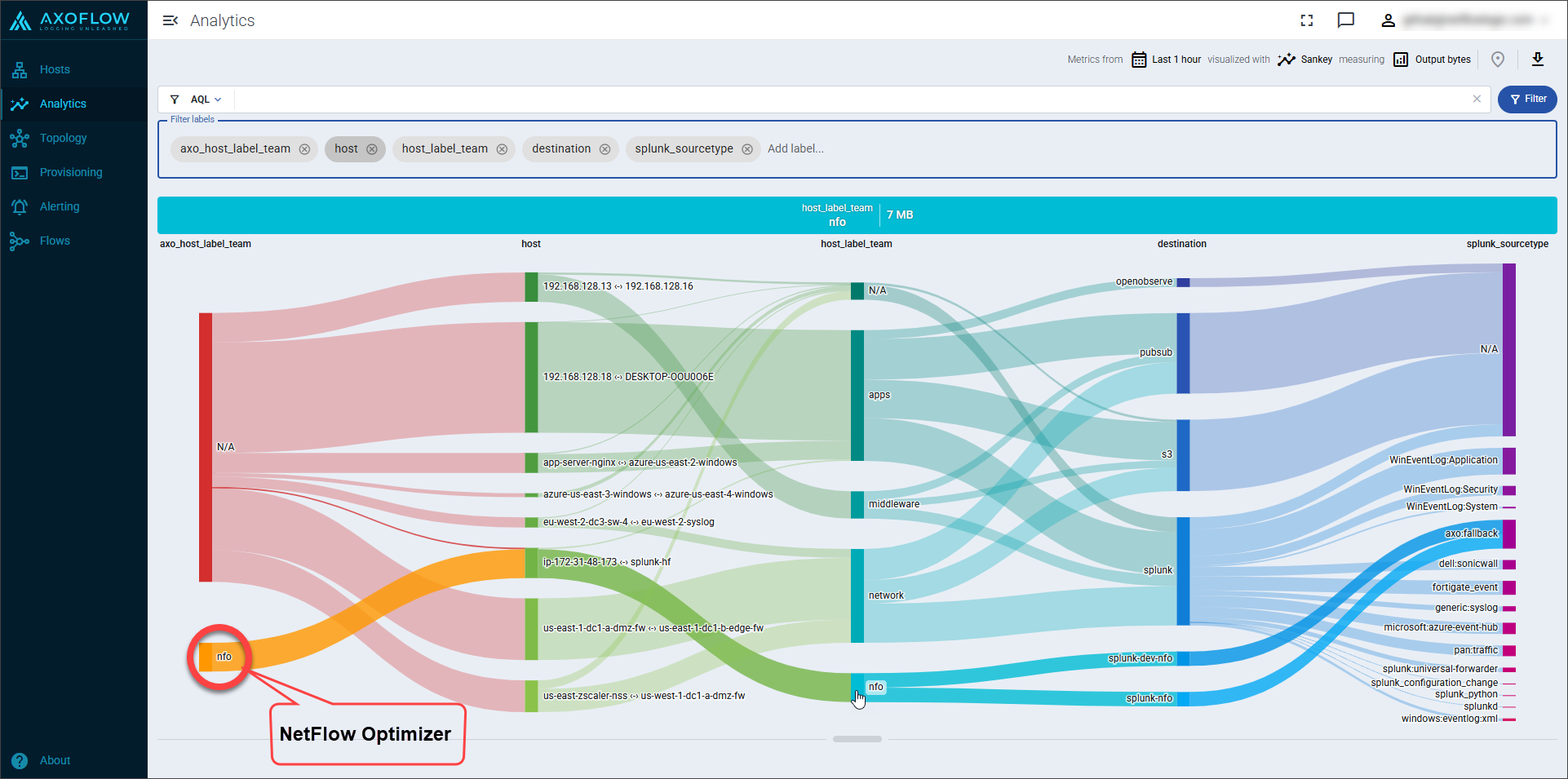Open the About help icon

20,760
